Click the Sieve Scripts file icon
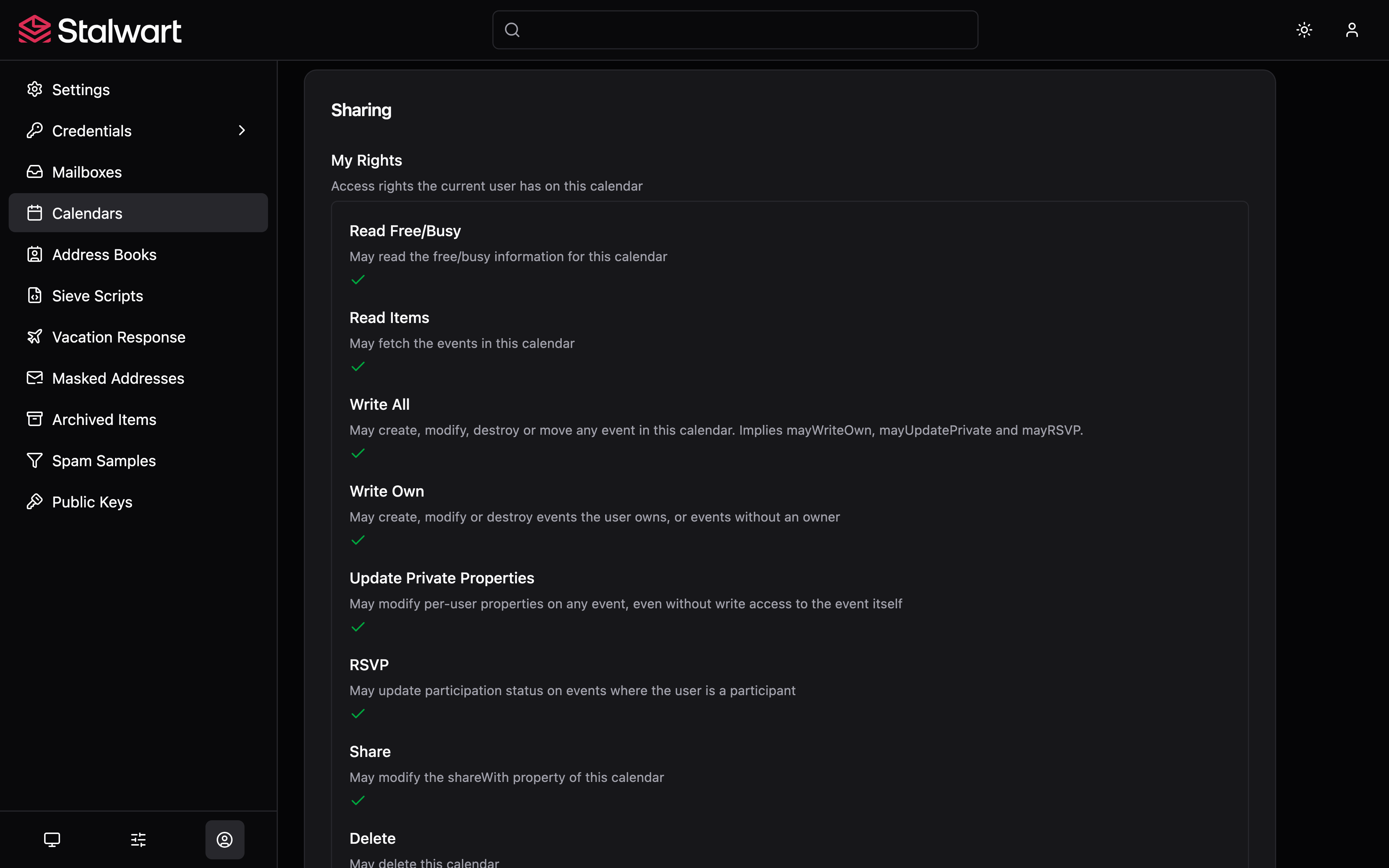The image size is (1389, 868). click(34, 295)
